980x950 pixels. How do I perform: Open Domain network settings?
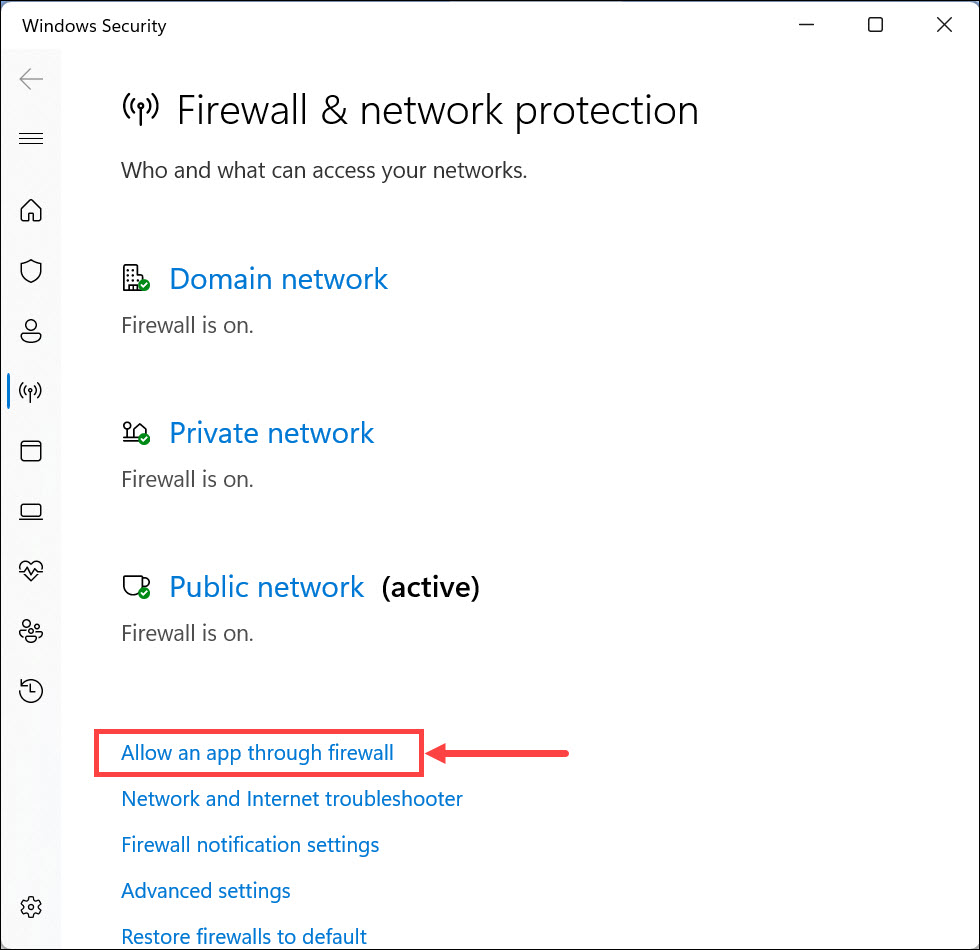pyautogui.click(x=278, y=279)
